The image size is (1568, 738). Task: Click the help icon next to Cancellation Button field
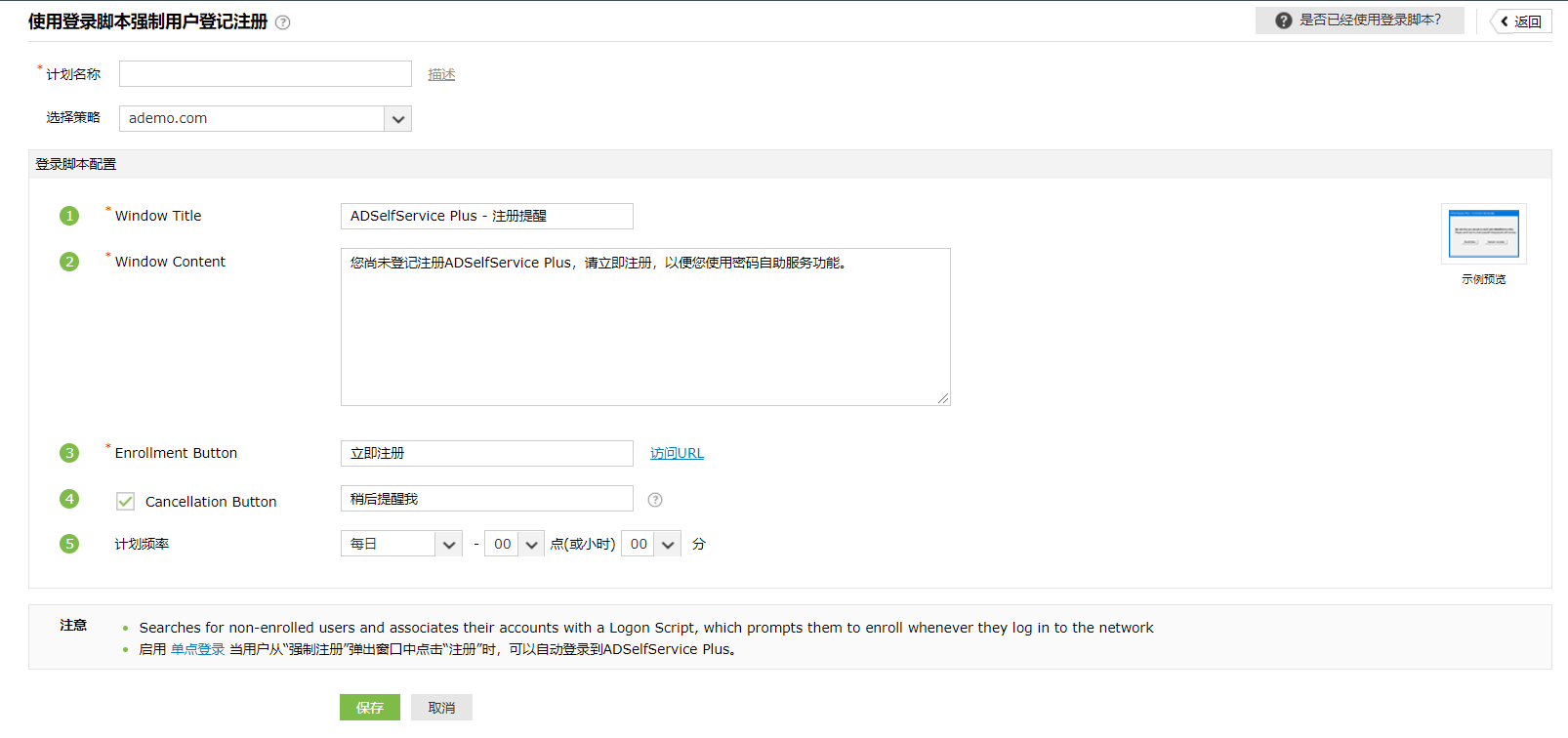tap(655, 500)
